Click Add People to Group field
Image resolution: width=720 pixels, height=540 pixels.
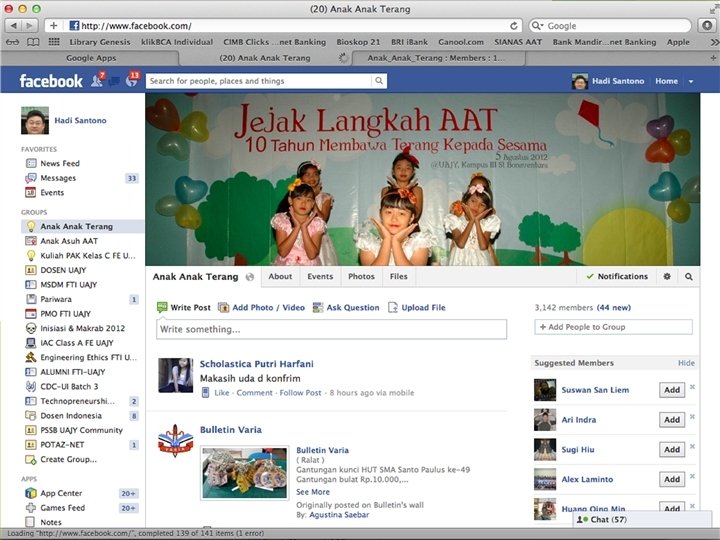tap(613, 327)
